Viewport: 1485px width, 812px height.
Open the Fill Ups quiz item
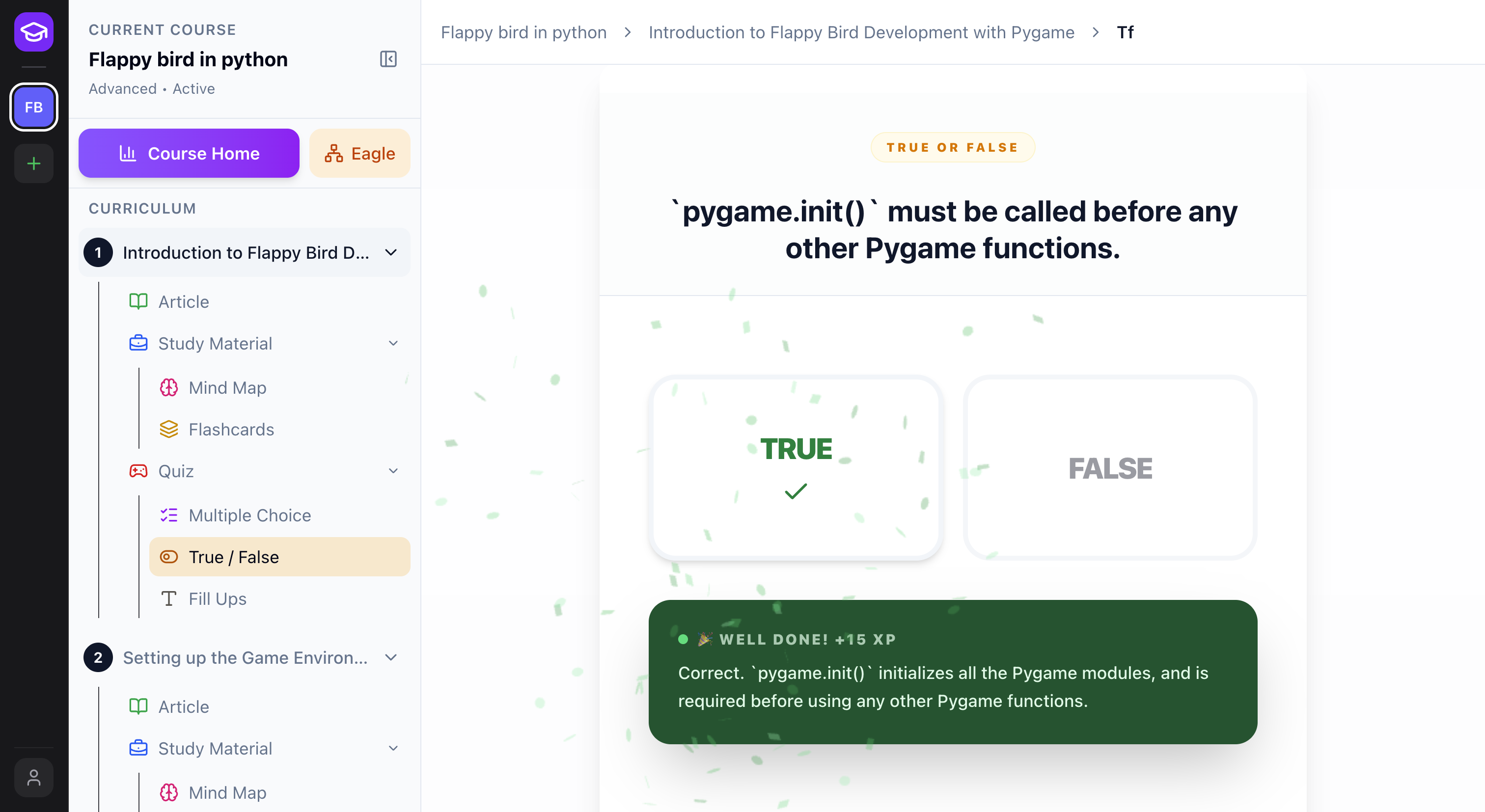point(217,599)
